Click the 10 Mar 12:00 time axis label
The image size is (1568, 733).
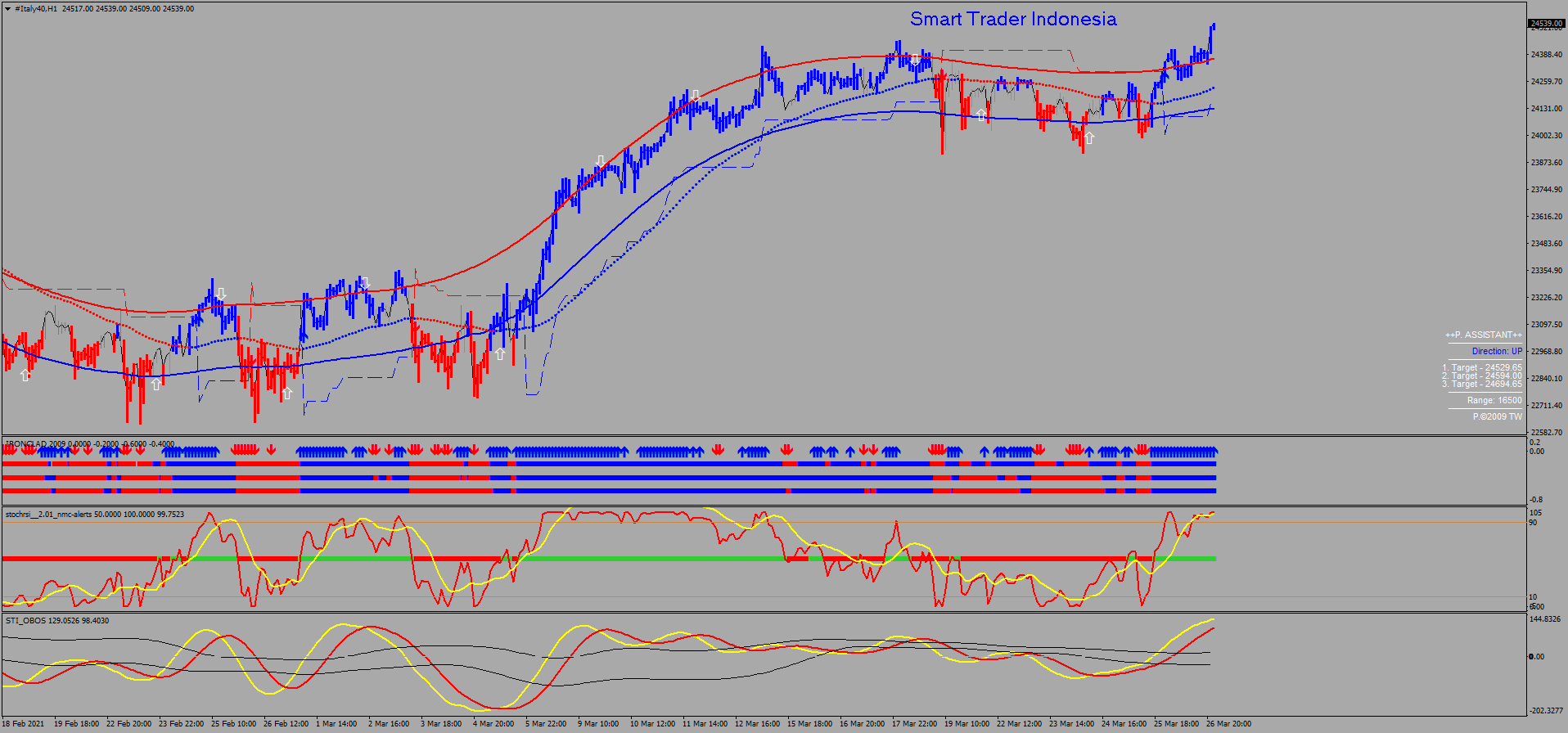coord(652,723)
